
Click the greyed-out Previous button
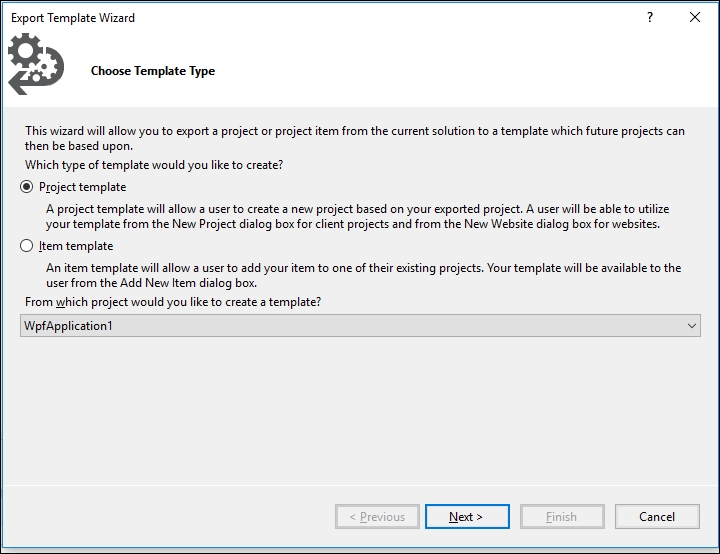click(377, 517)
